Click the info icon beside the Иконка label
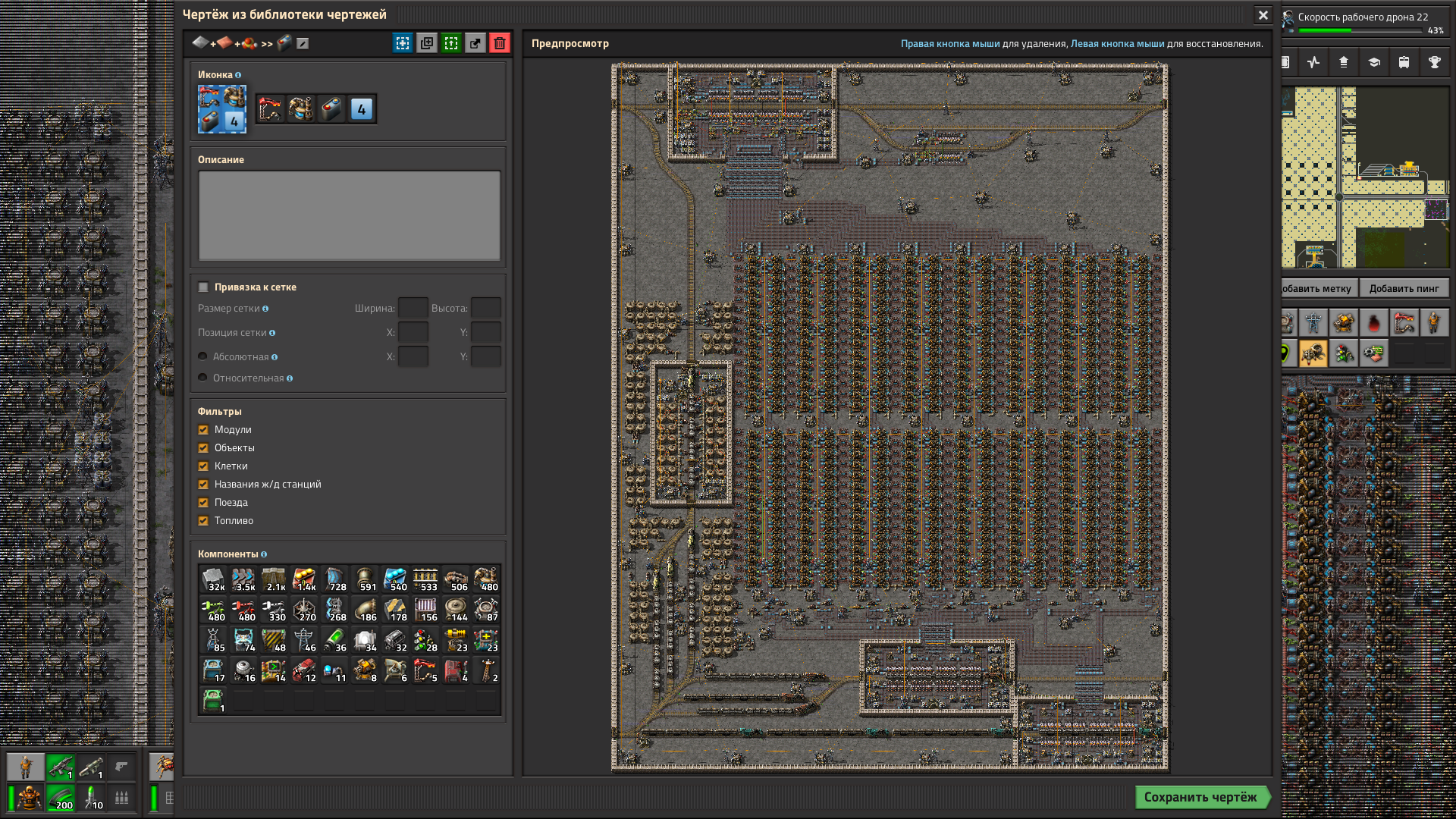The height and width of the screenshot is (819, 1456). [238, 75]
